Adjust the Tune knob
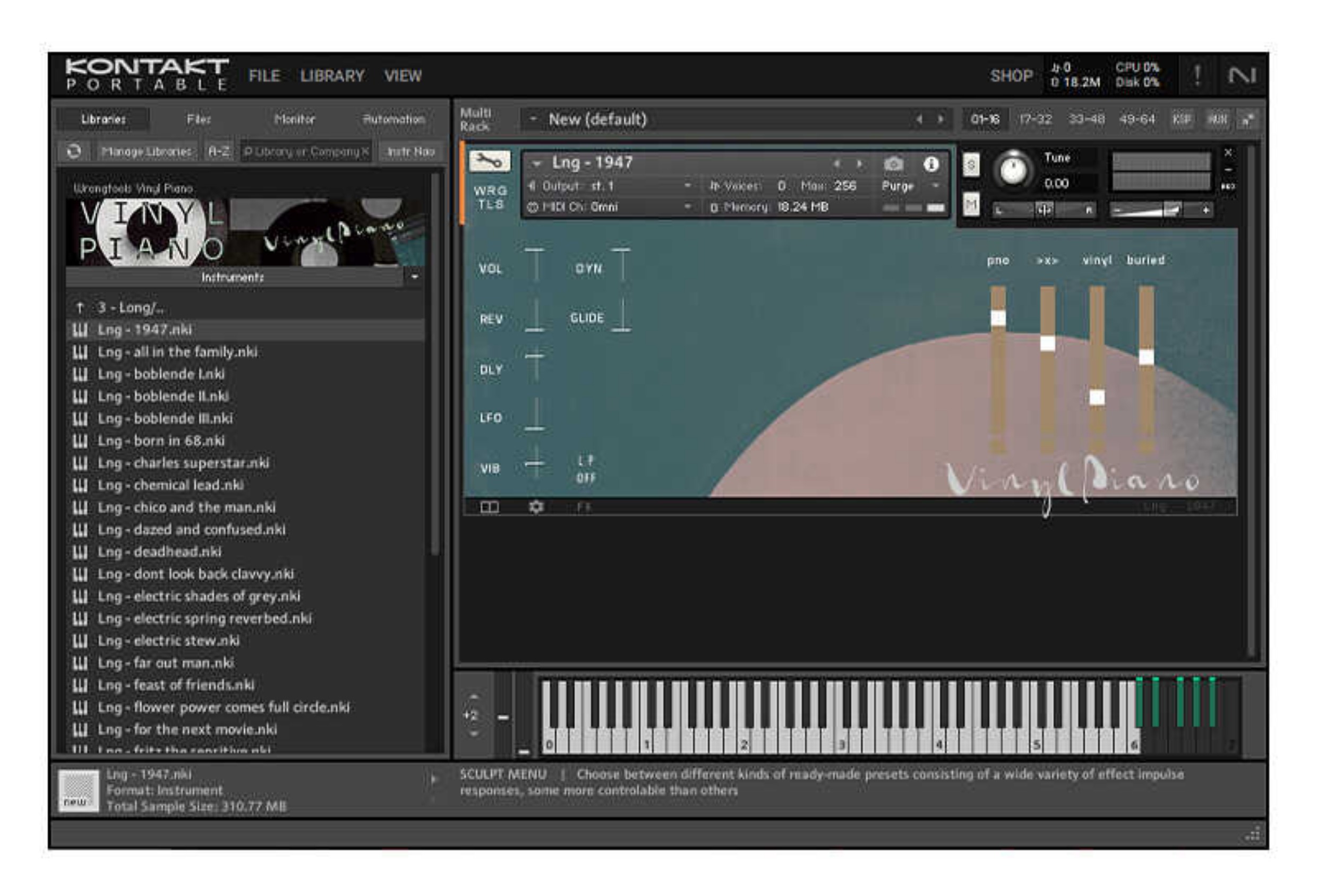 1013,169
